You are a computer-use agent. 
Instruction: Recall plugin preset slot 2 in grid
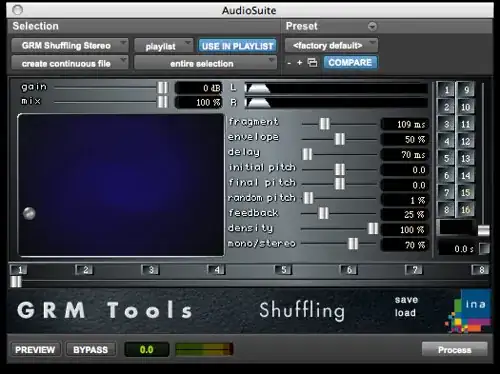446,107
